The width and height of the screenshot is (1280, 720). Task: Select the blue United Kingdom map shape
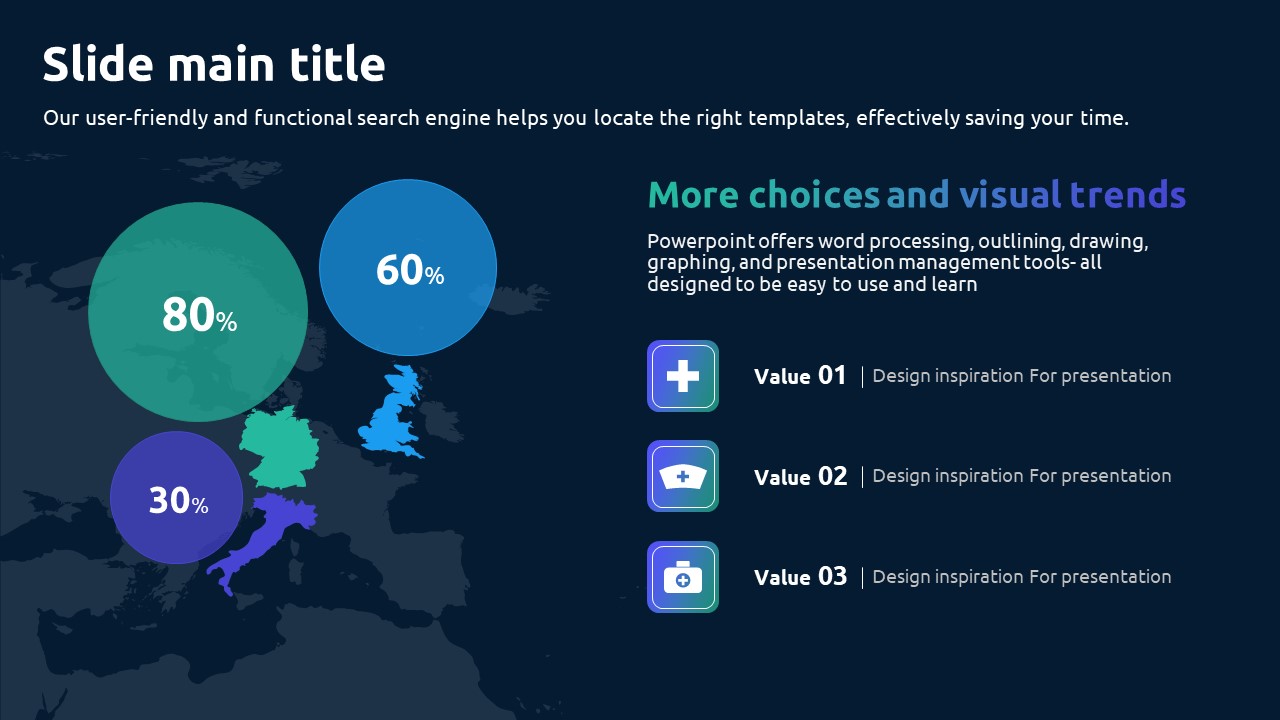click(392, 412)
